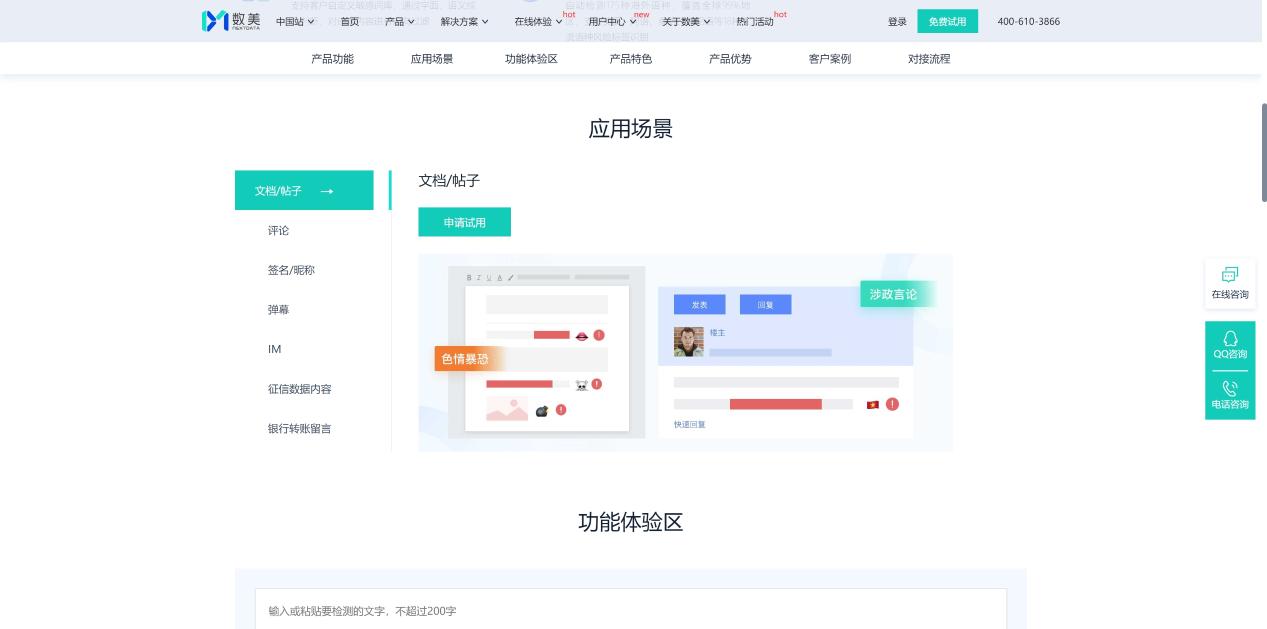
Task: Jump to the 对接流程 section
Action: [929, 59]
